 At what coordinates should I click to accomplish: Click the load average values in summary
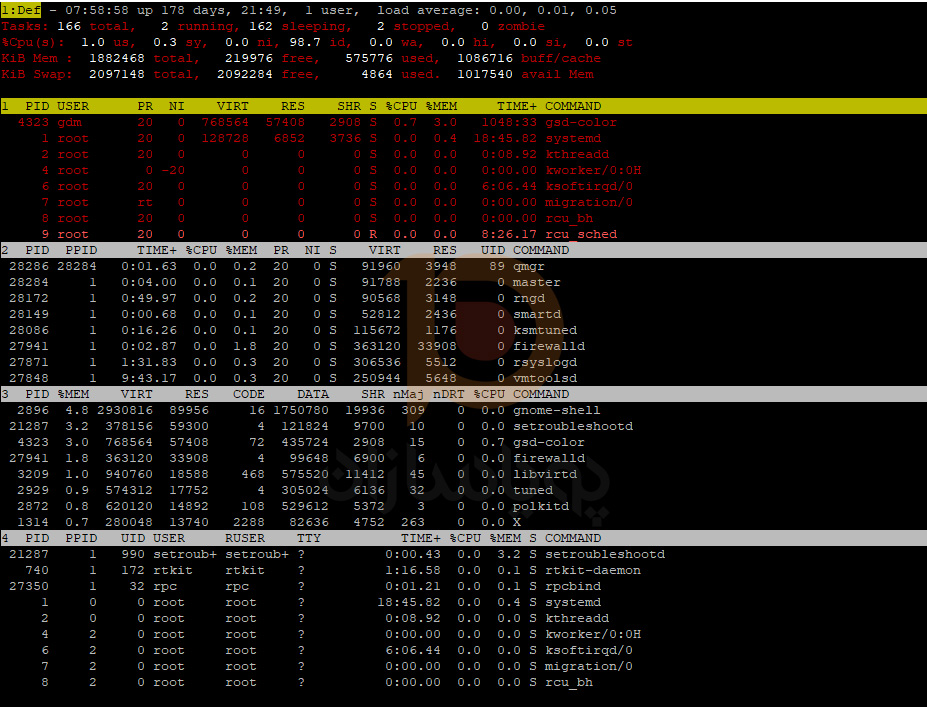[569, 10]
